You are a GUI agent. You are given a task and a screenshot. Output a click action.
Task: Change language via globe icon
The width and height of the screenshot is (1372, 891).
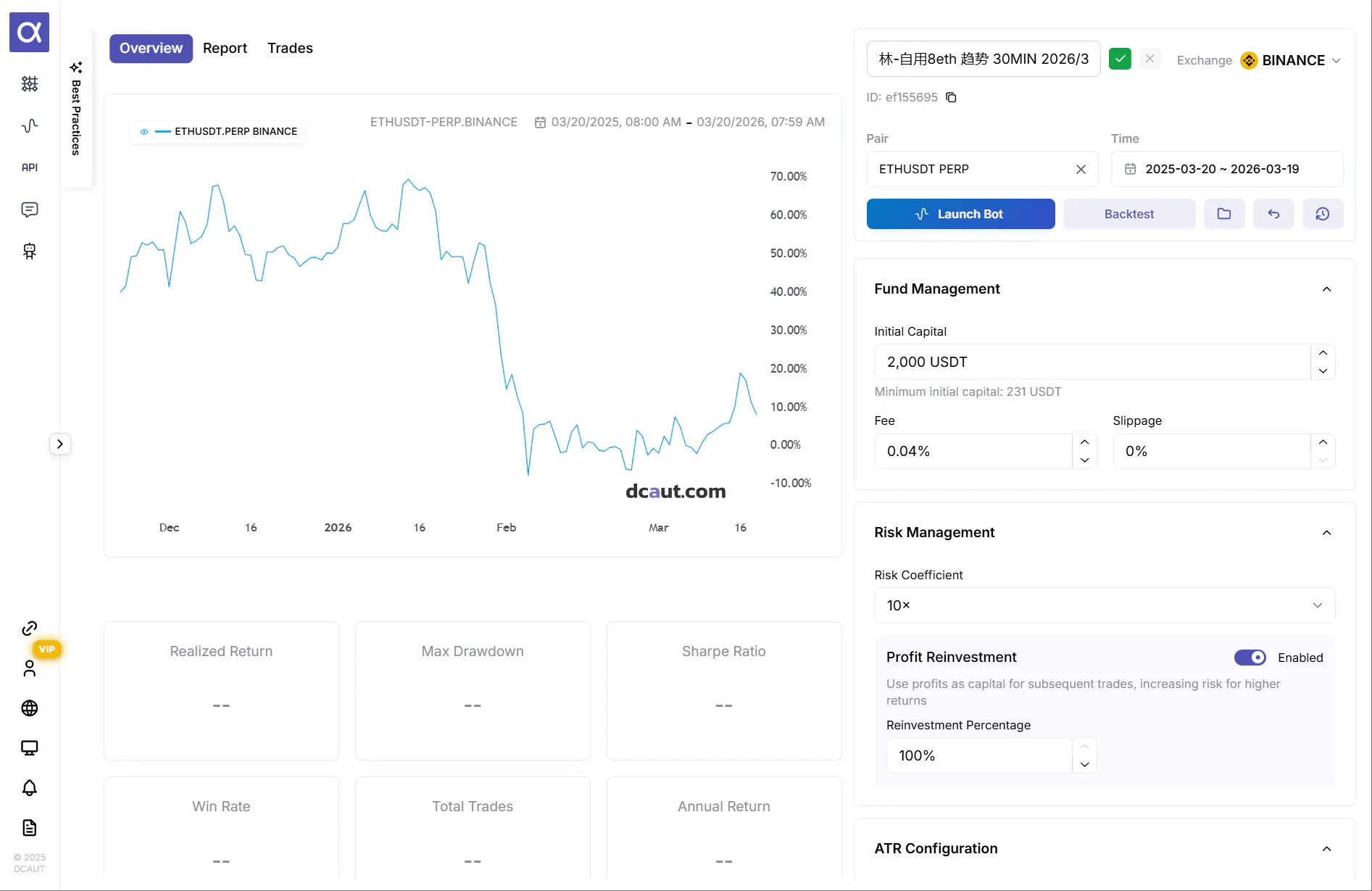coord(30,708)
